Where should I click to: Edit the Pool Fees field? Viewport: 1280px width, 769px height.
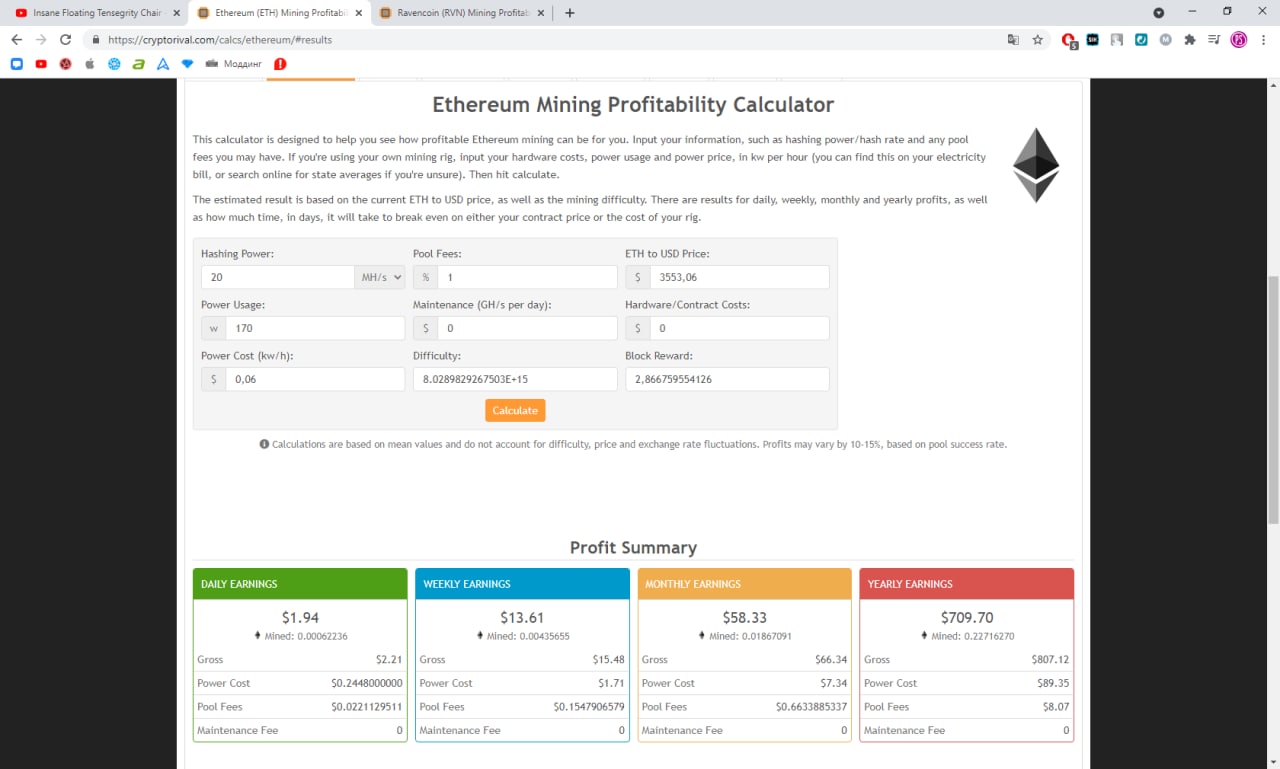(527, 277)
